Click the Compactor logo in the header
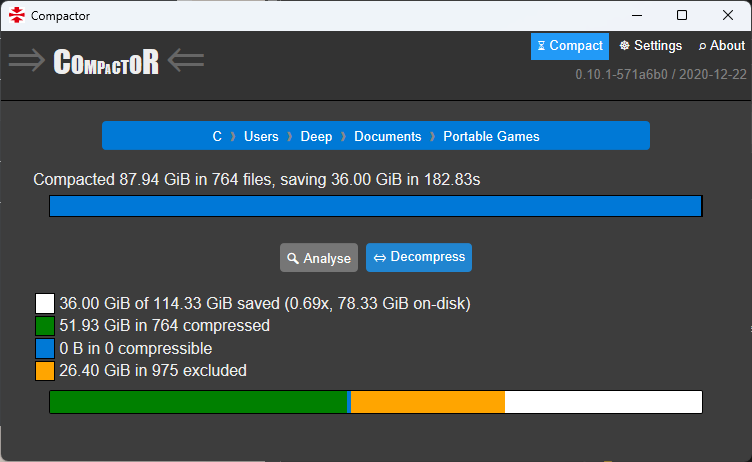This screenshot has width=752, height=462. [106, 61]
